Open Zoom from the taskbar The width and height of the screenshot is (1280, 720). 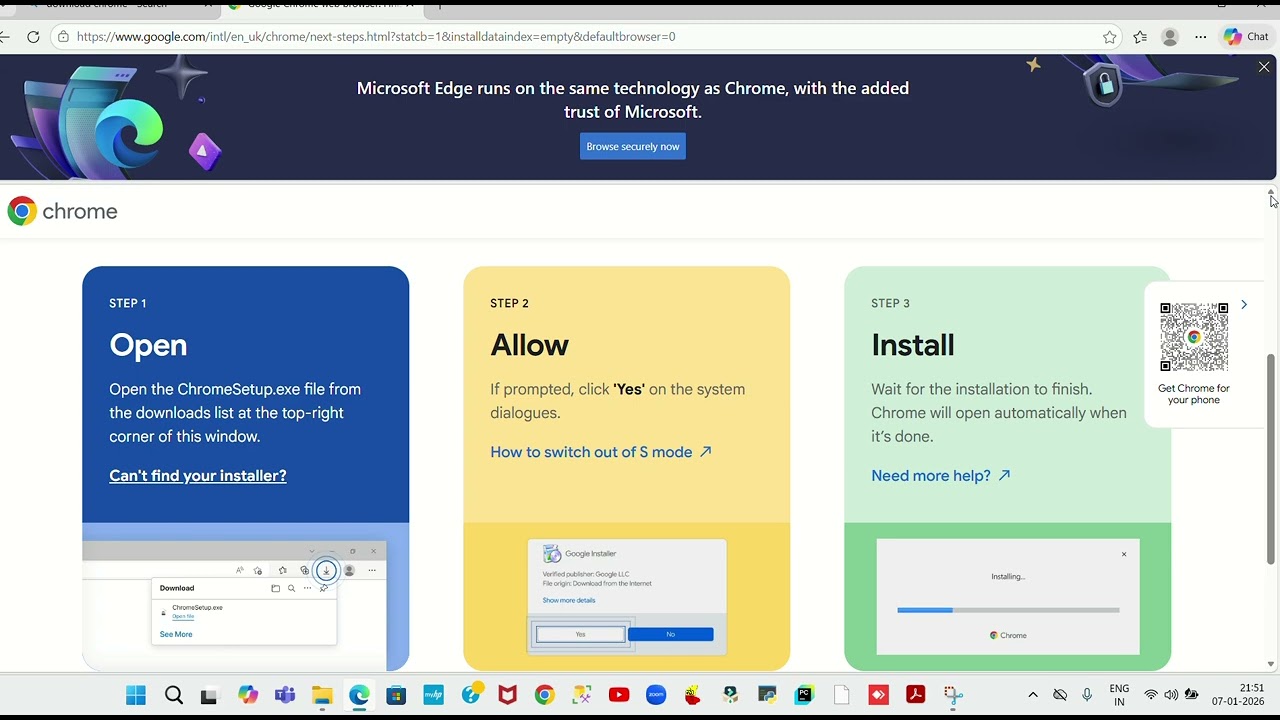[656, 695]
